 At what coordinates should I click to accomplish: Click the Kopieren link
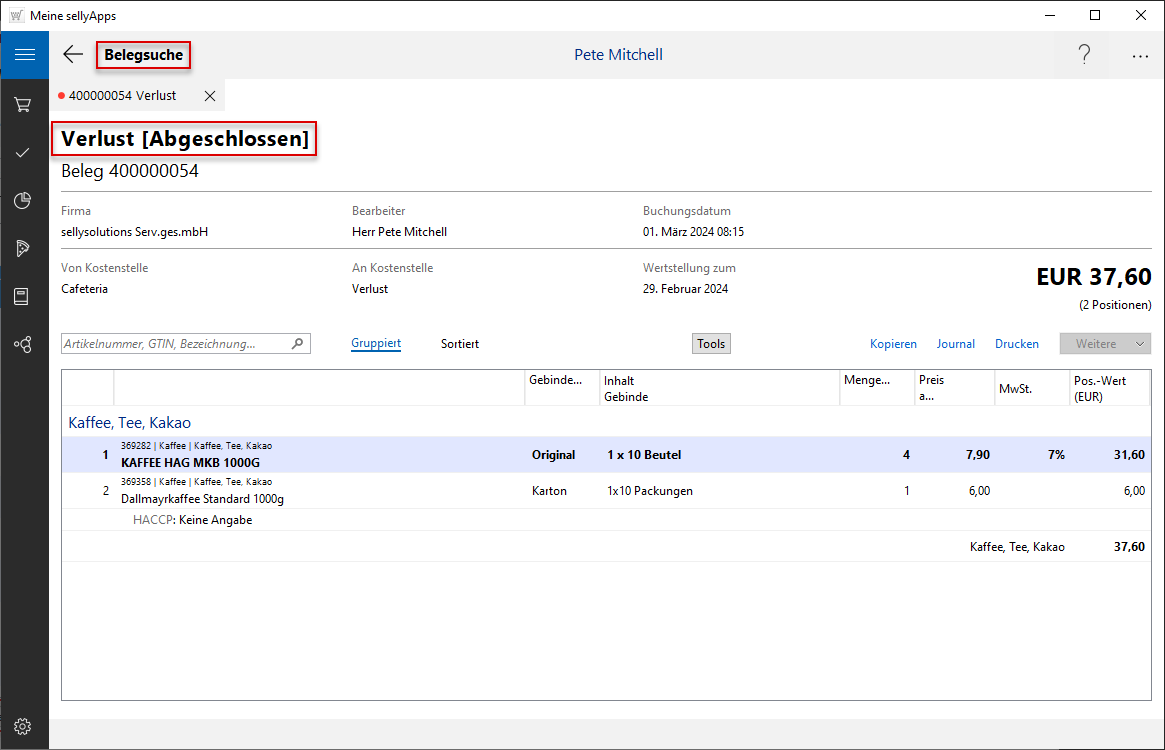click(893, 343)
